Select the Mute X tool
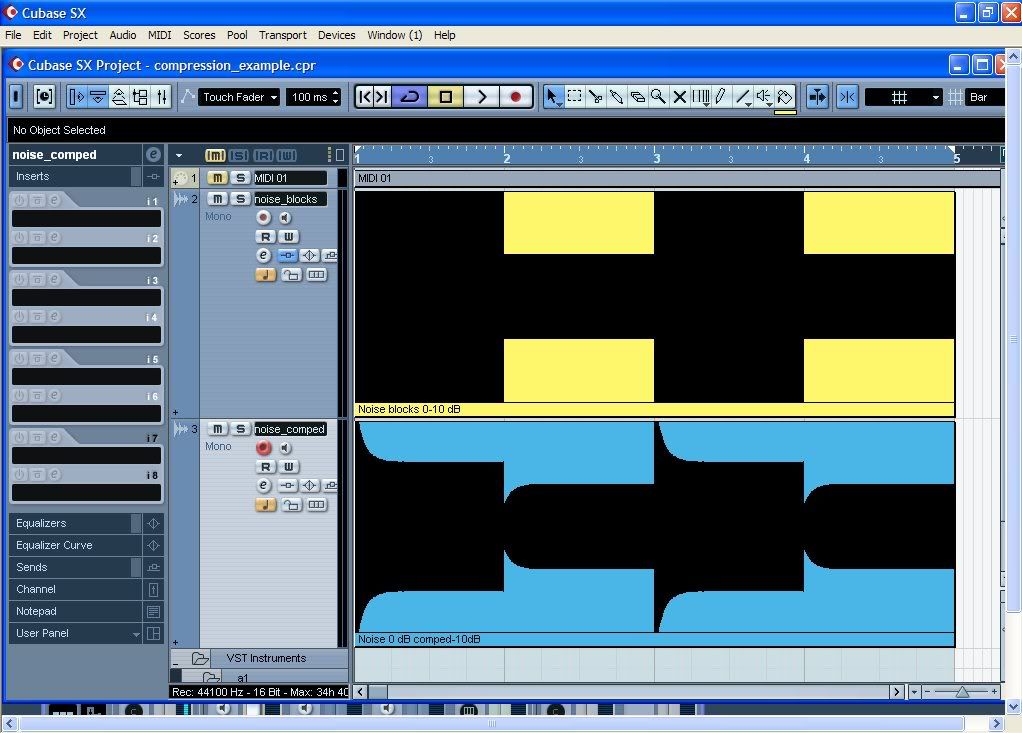The image size is (1022, 733). 679,97
